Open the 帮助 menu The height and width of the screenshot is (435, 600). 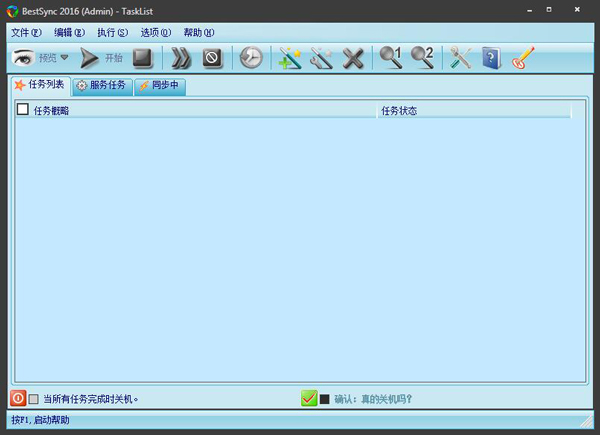coord(199,33)
